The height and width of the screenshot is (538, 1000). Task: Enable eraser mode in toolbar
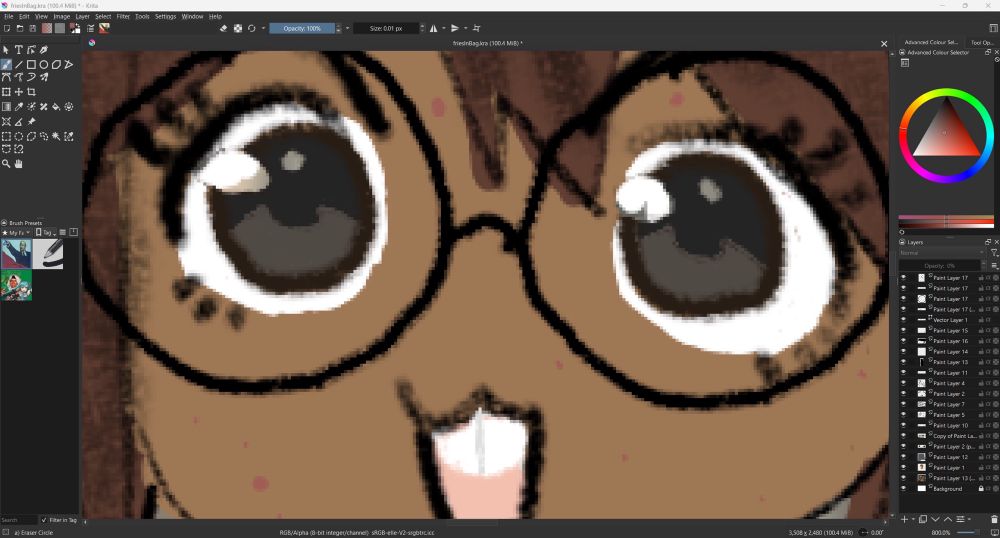(x=224, y=28)
